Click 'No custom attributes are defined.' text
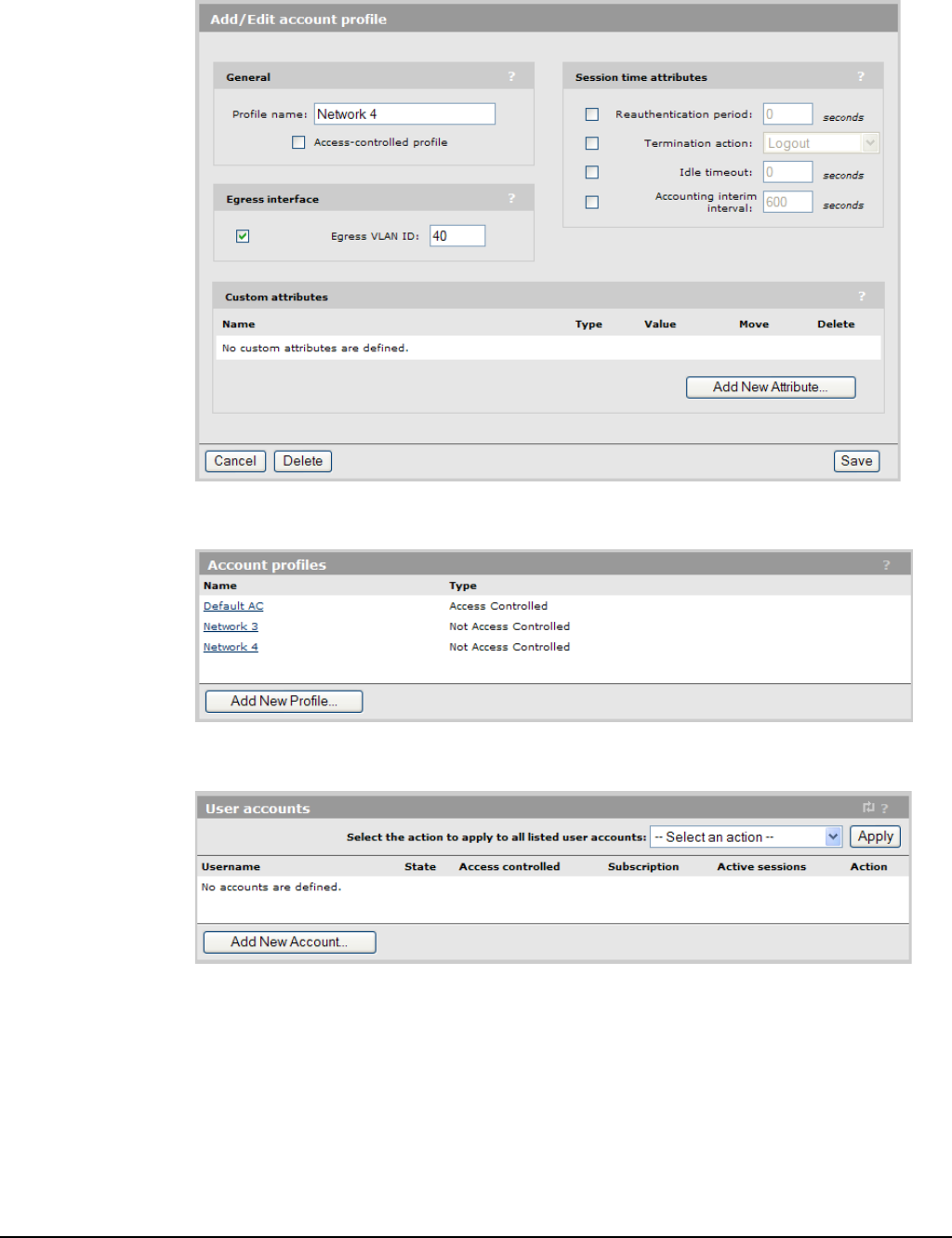The image size is (952, 1238). coord(315,348)
